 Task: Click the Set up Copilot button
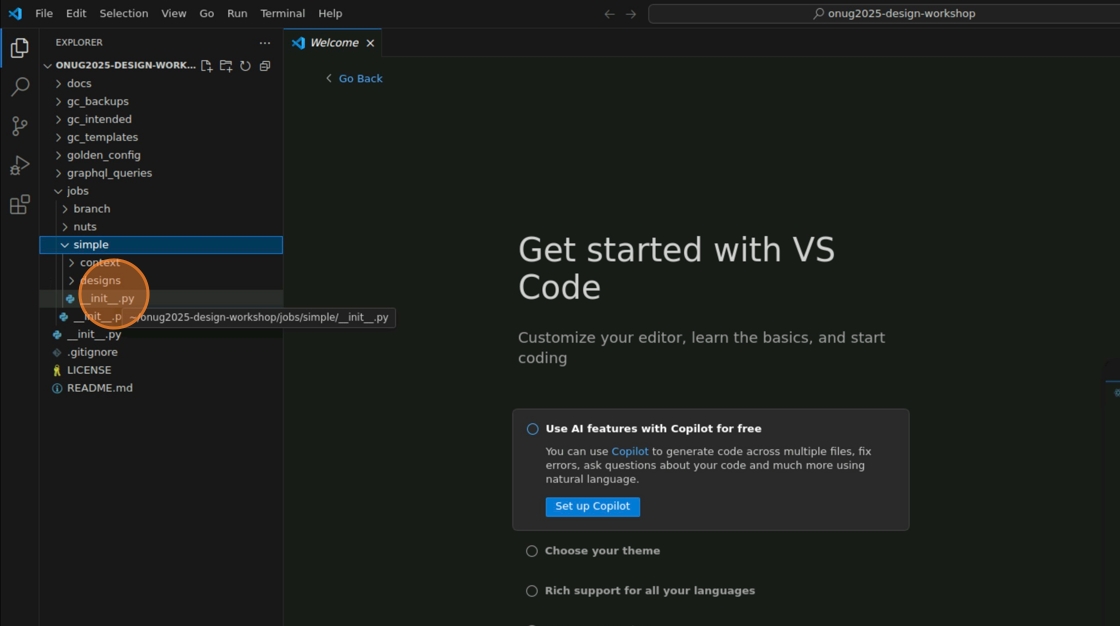[x=592, y=506]
